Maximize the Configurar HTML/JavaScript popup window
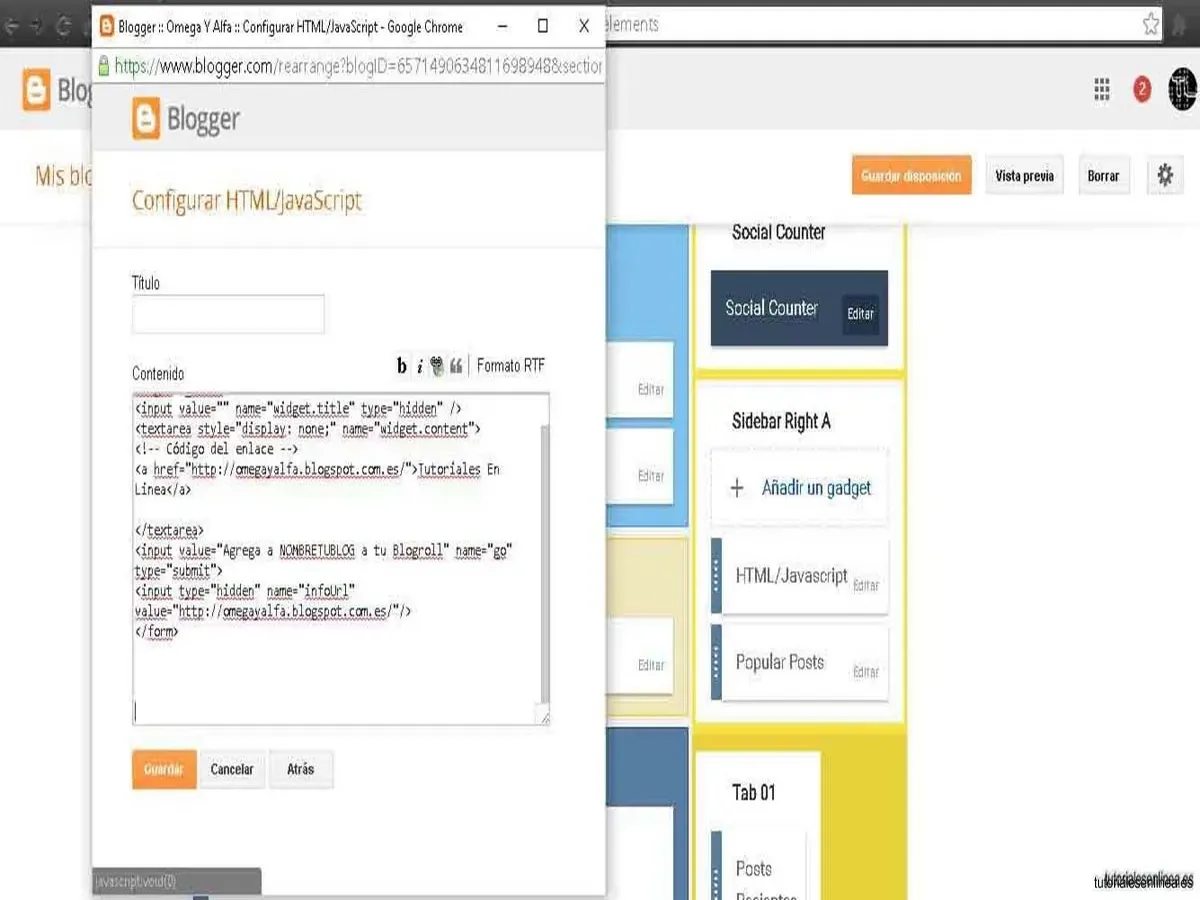1200x900 pixels. pyautogui.click(x=543, y=26)
